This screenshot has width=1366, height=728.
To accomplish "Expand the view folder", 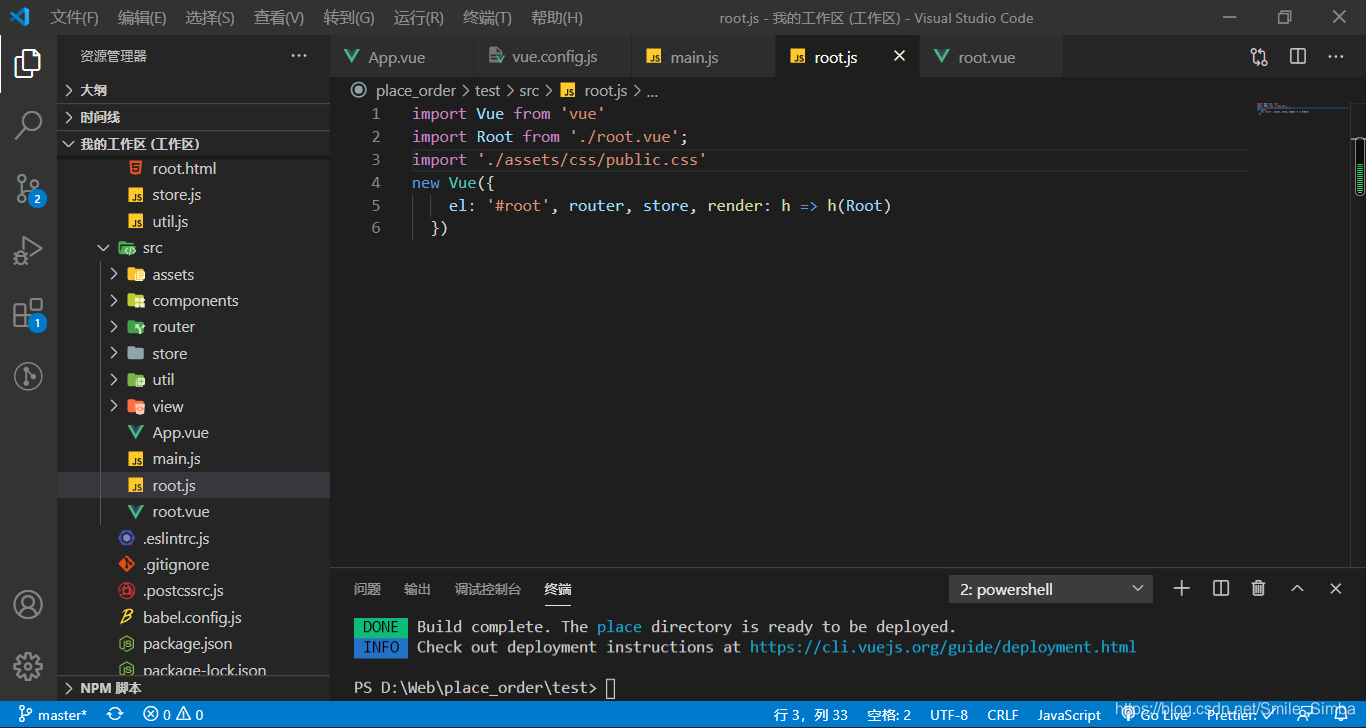I will 193,407.
